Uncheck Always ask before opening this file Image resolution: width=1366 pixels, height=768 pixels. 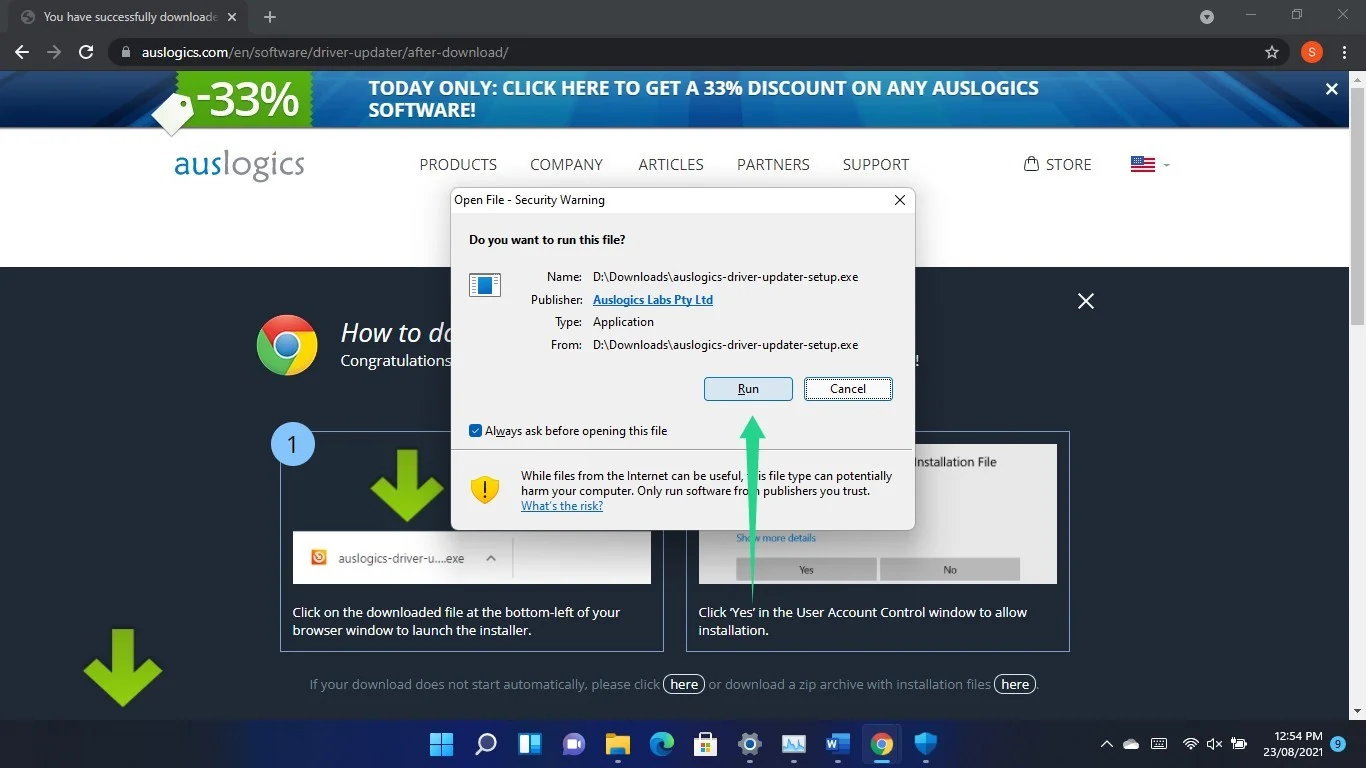coord(475,431)
